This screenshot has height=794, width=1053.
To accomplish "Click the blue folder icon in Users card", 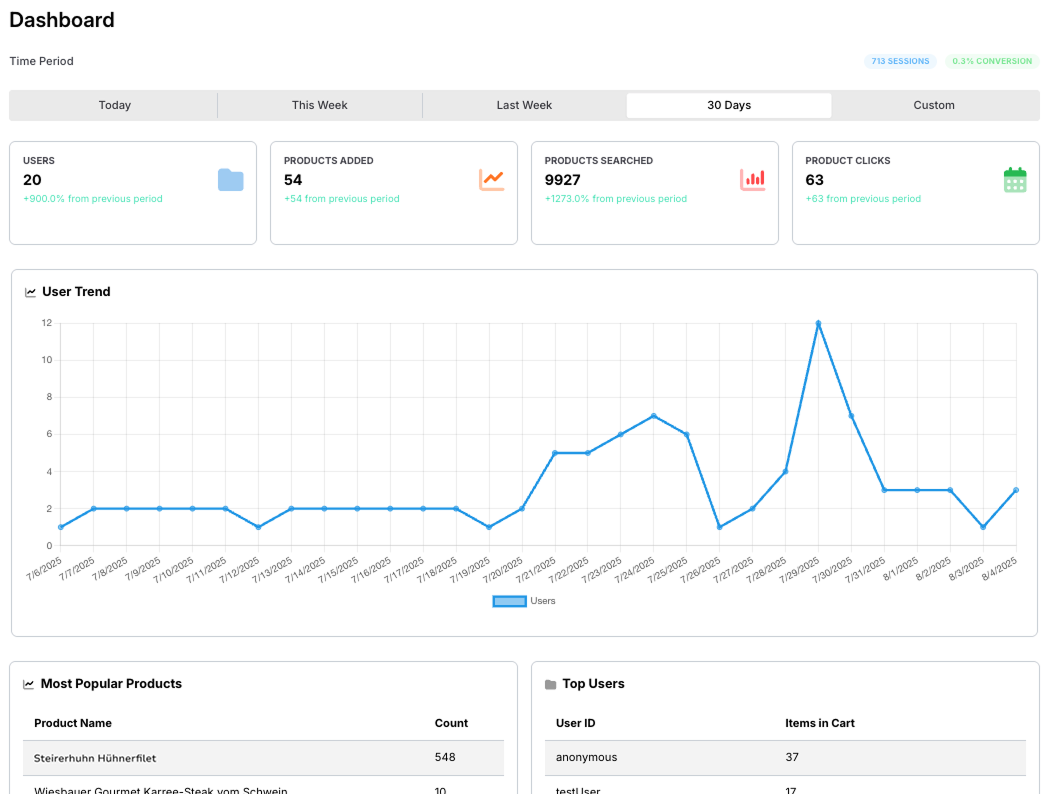I will click(x=230, y=180).
